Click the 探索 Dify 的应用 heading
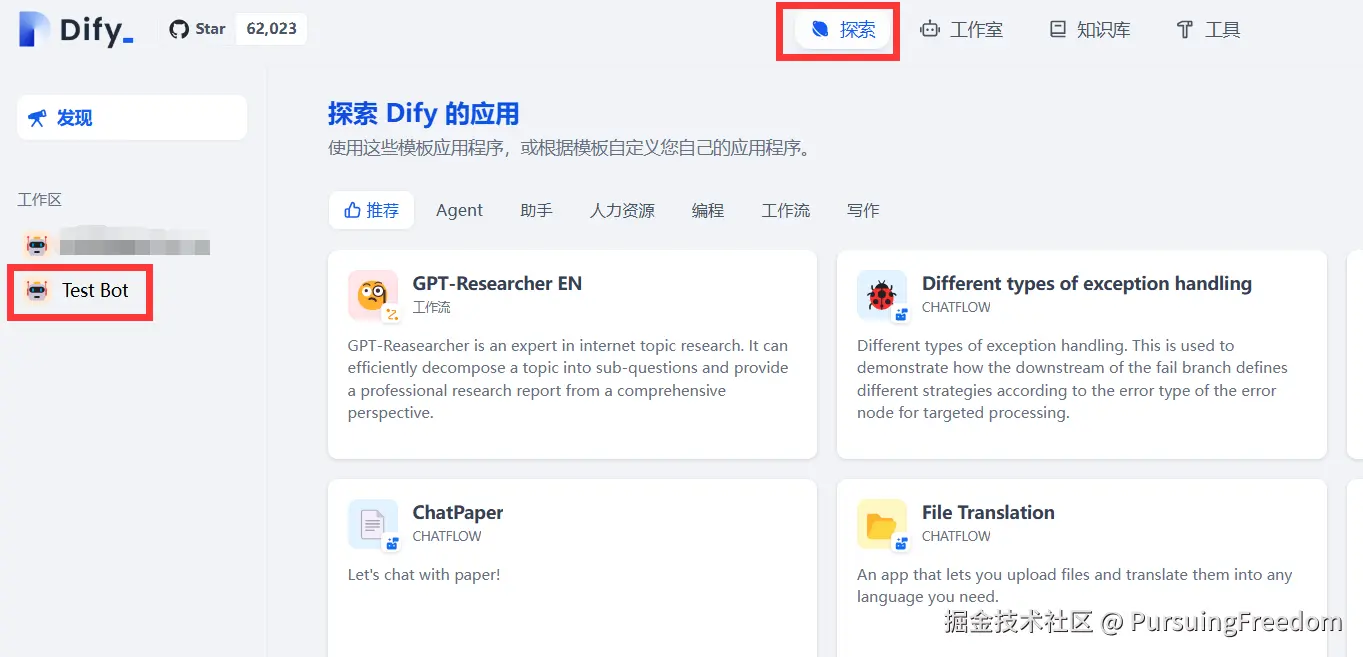Image resolution: width=1363 pixels, height=657 pixels. (x=424, y=113)
